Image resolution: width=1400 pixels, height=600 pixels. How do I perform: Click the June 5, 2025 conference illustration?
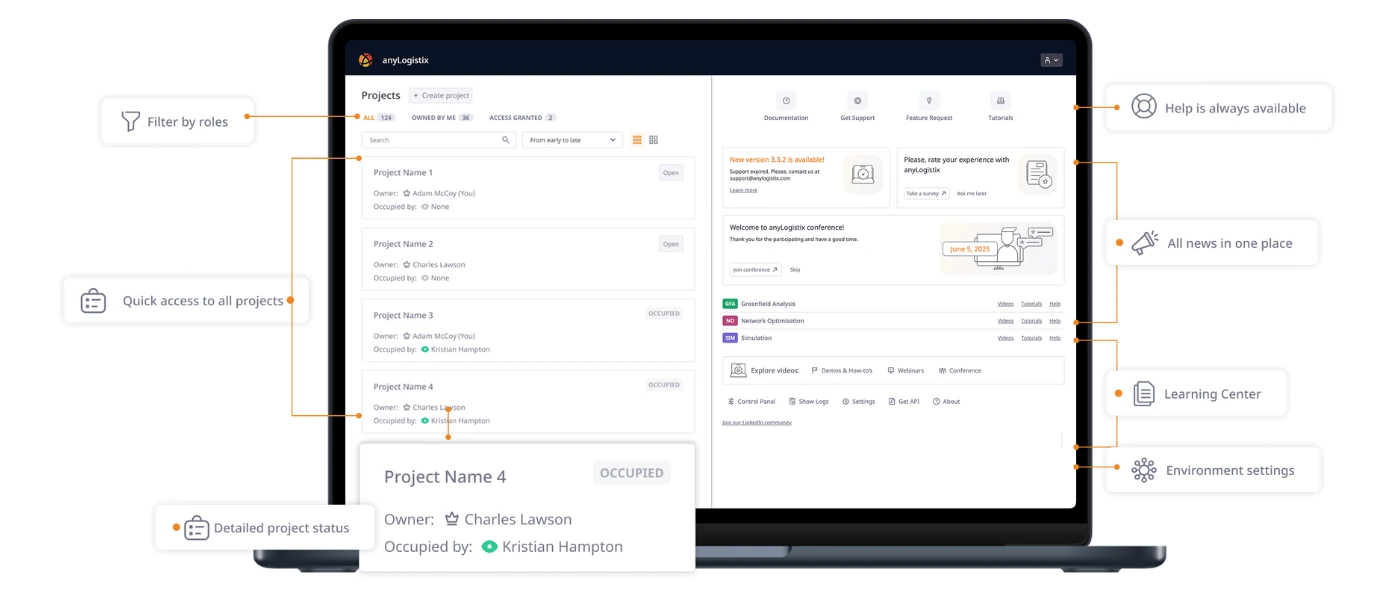(997, 248)
